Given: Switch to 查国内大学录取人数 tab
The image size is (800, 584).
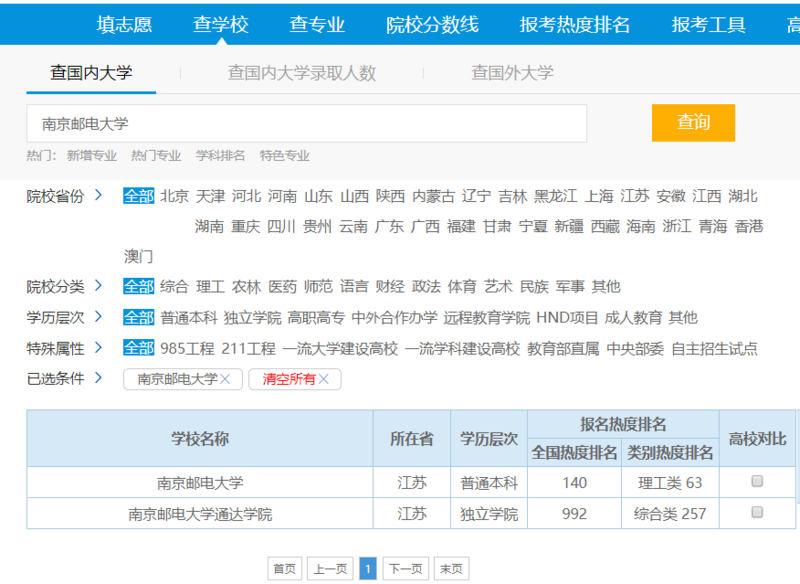Looking at the screenshot, I should point(302,72).
